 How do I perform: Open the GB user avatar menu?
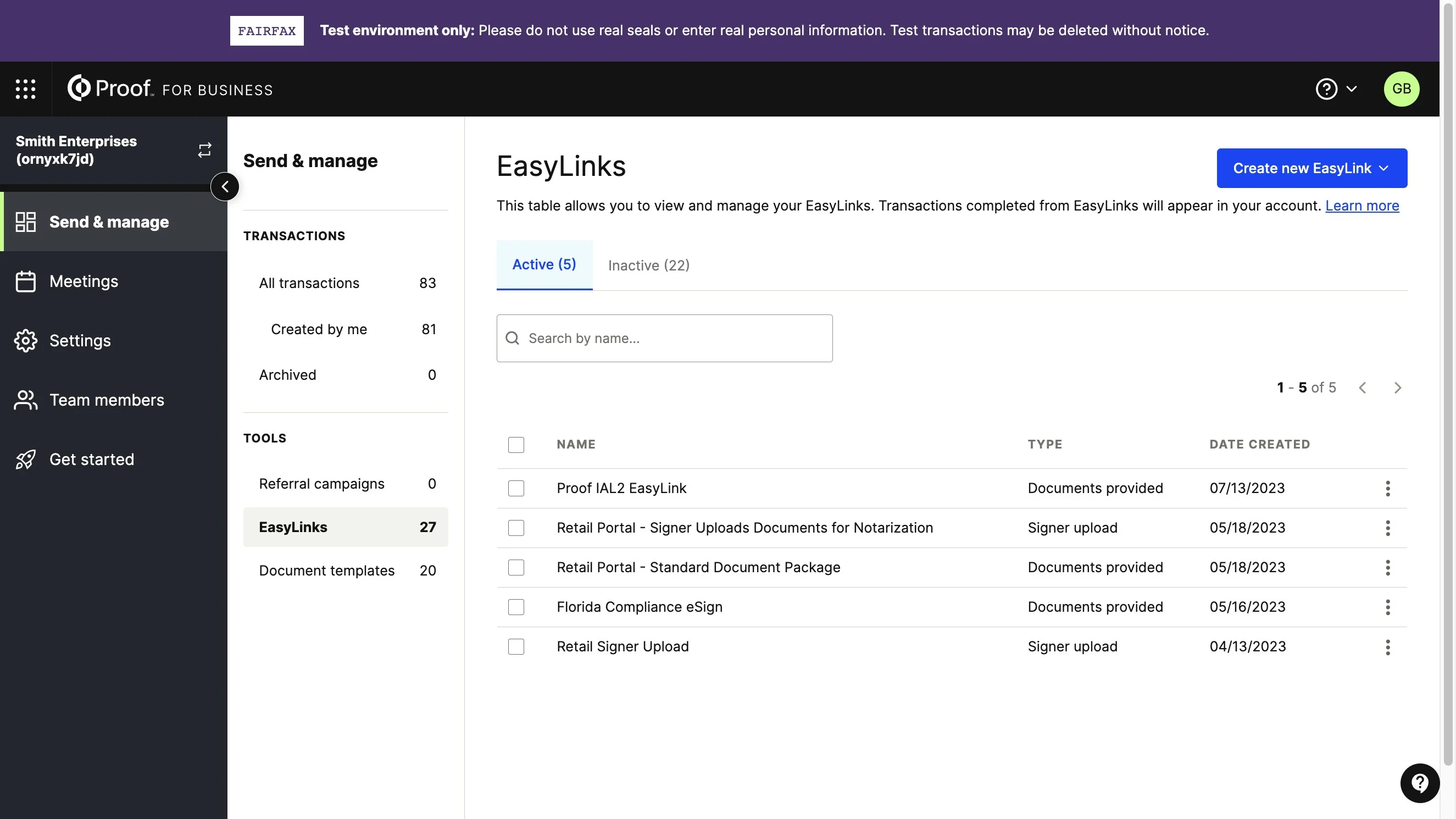[x=1401, y=89]
